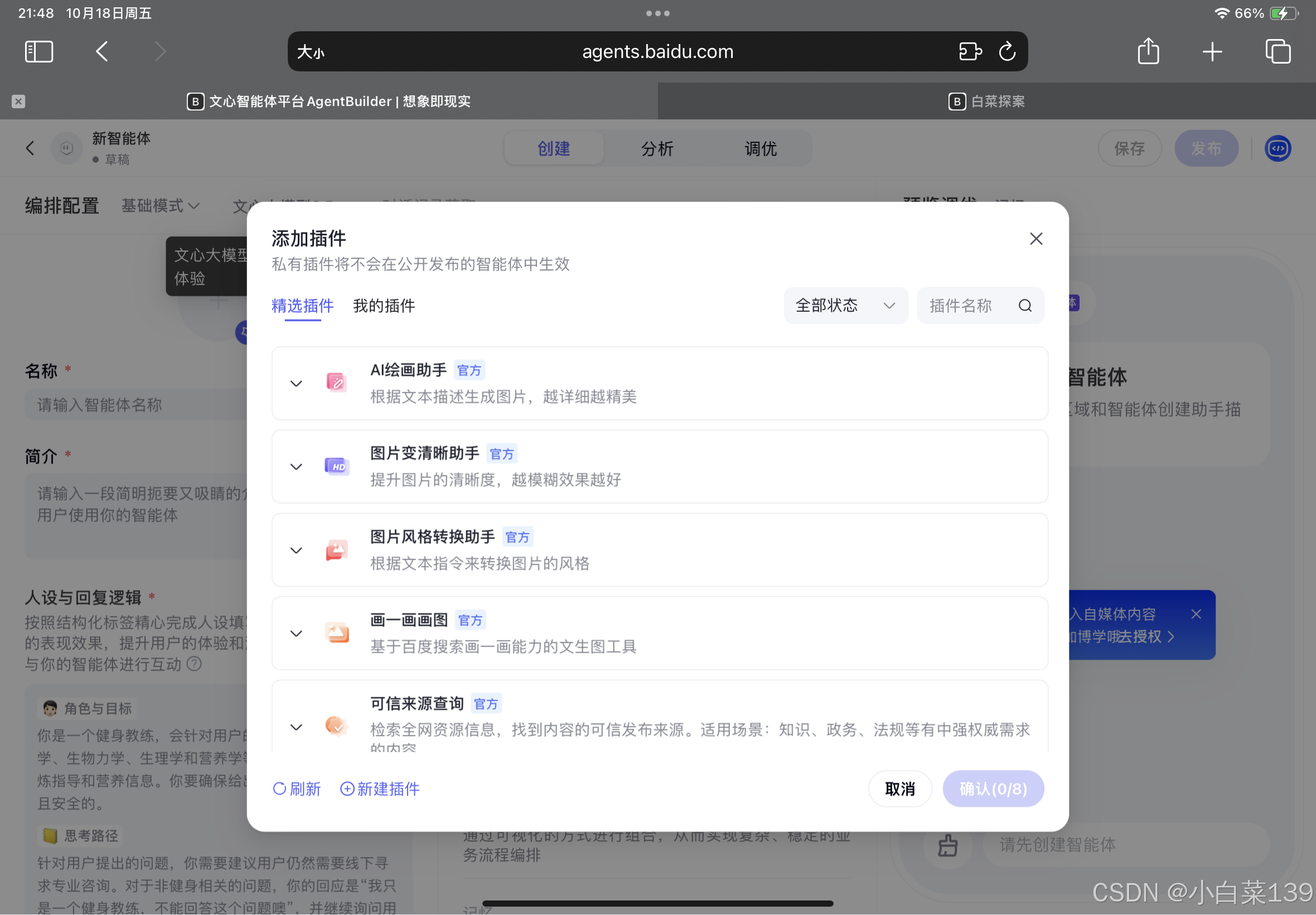Click the 新建插件 link

click(380, 789)
